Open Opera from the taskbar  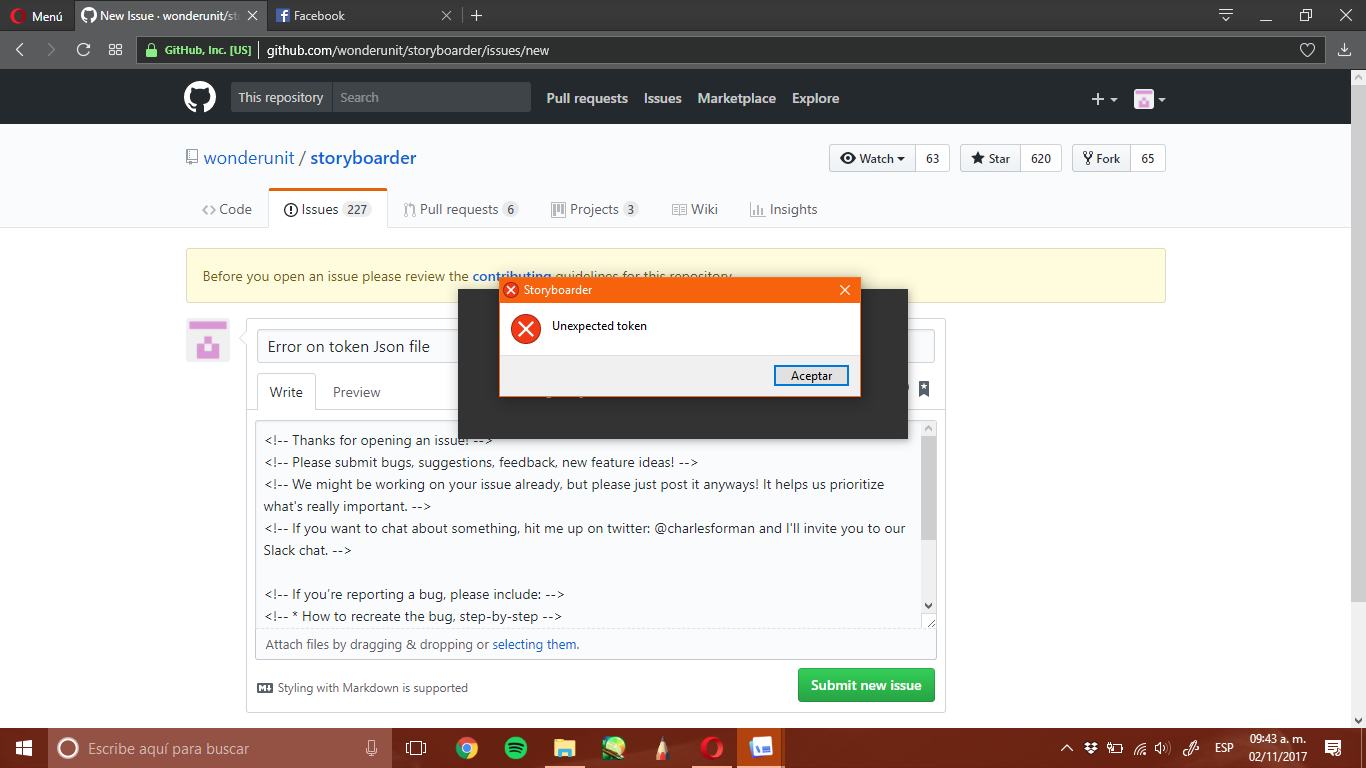click(x=711, y=747)
